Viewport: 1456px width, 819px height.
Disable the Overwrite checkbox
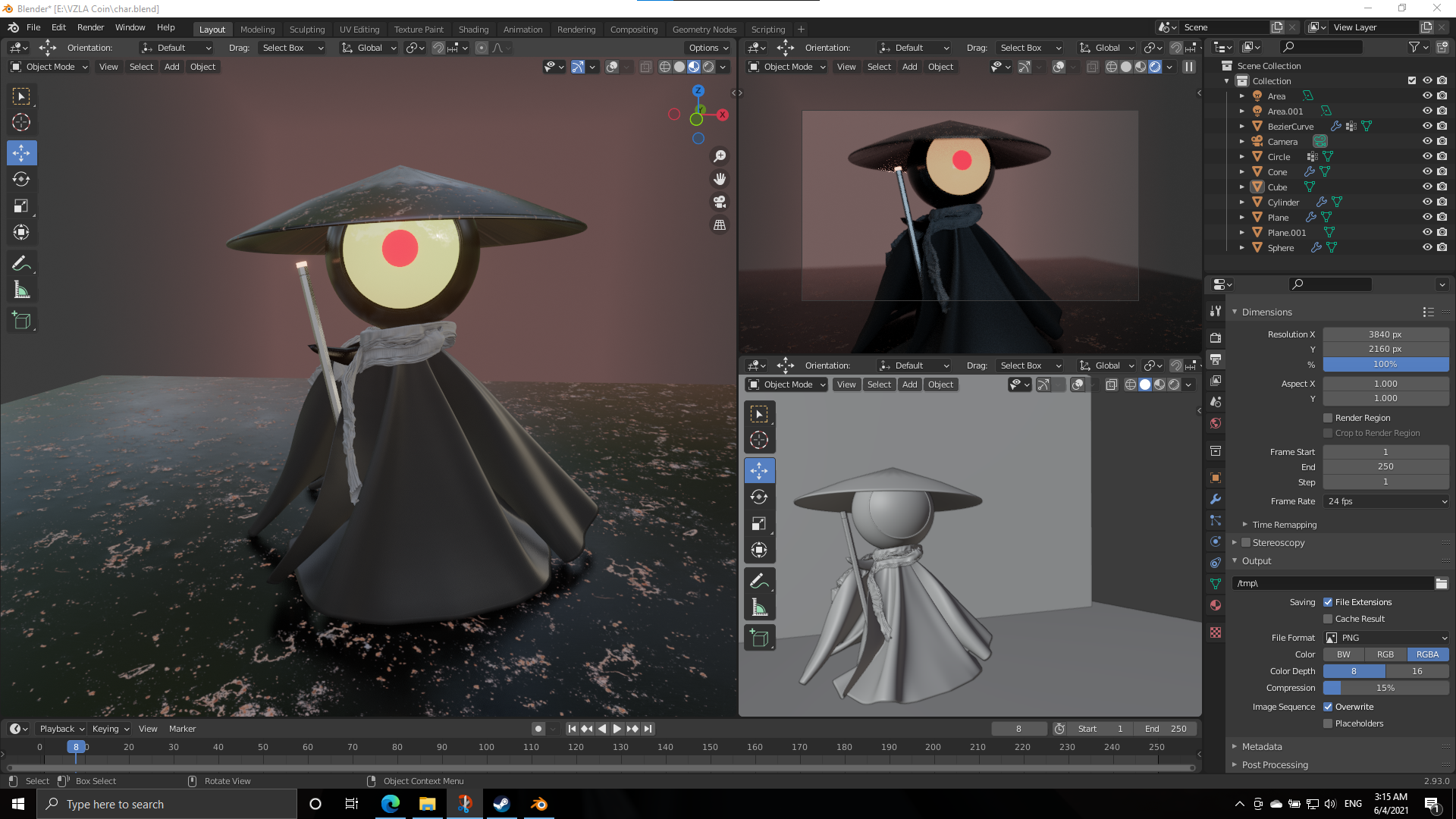point(1328,707)
